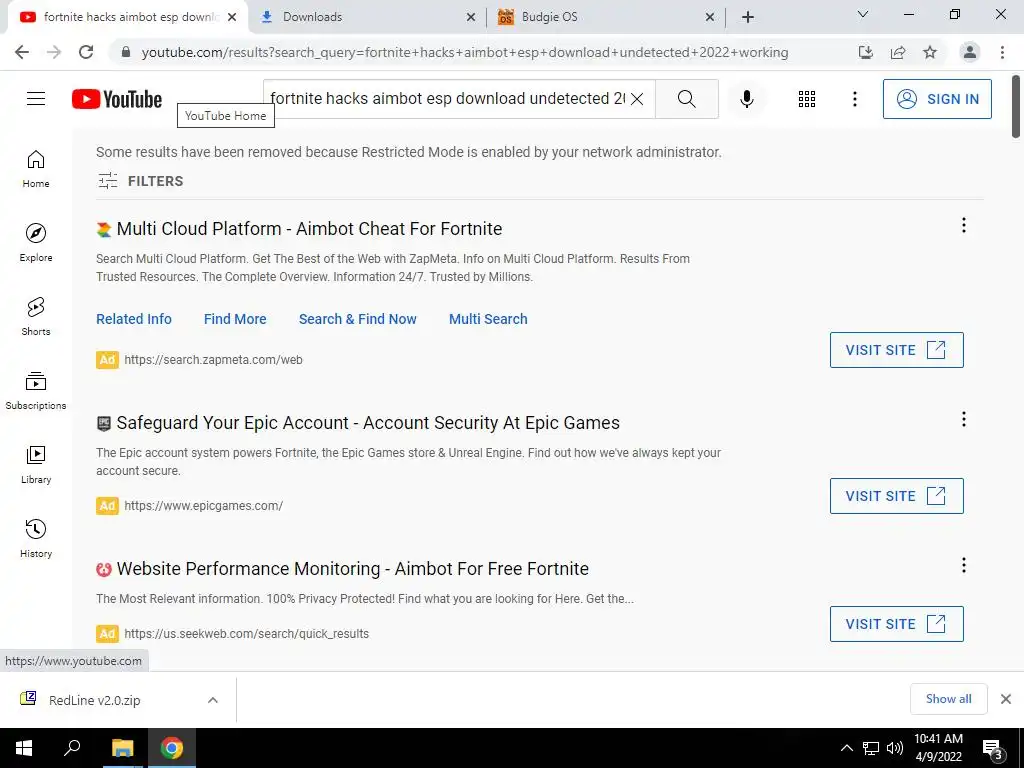Click Chrome back arrow
Screen dimensions: 1024x768
click(x=22, y=52)
